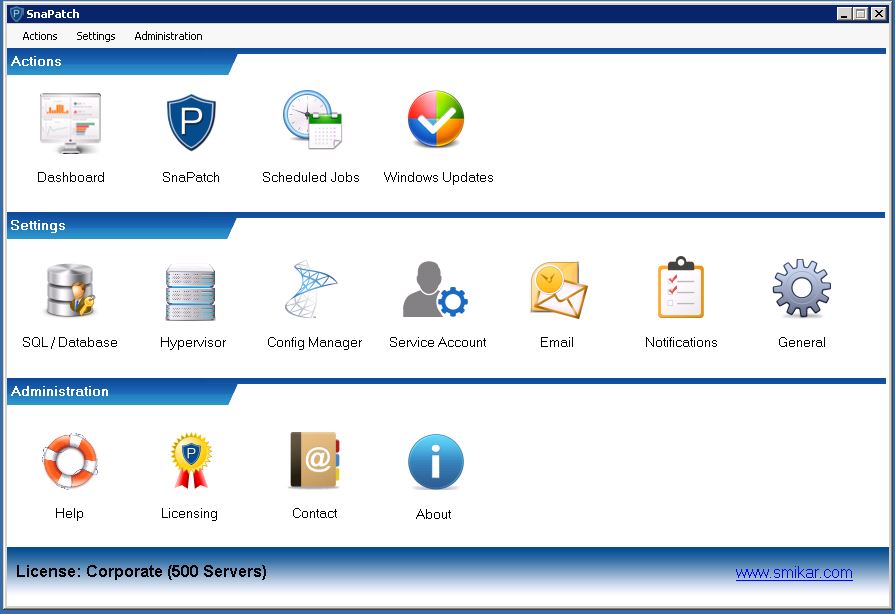Image resolution: width=895 pixels, height=614 pixels.
Task: Open Scheduled Jobs clock and calendar icon
Action: [x=312, y=120]
